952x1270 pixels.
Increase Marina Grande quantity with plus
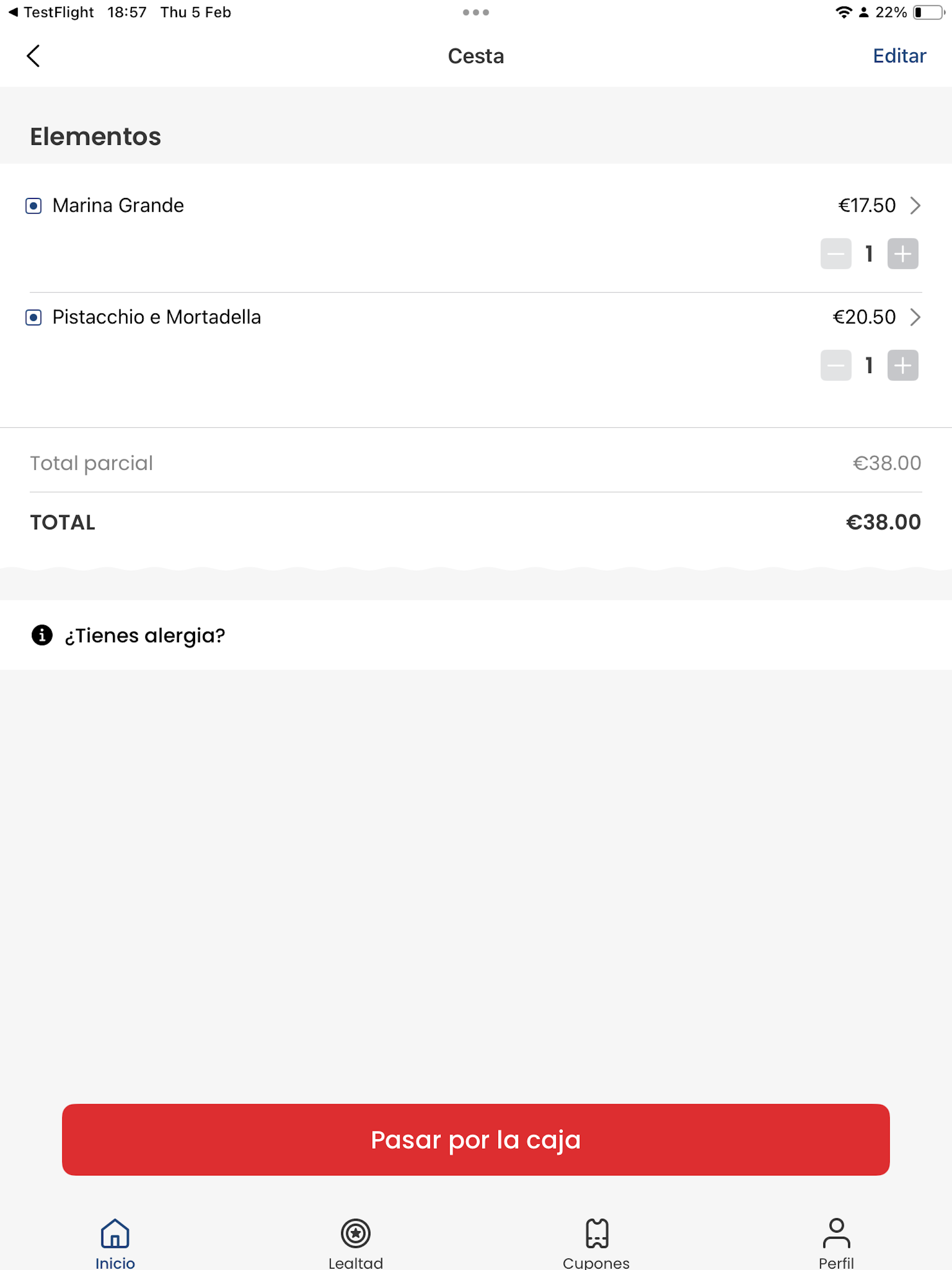pyautogui.click(x=903, y=253)
